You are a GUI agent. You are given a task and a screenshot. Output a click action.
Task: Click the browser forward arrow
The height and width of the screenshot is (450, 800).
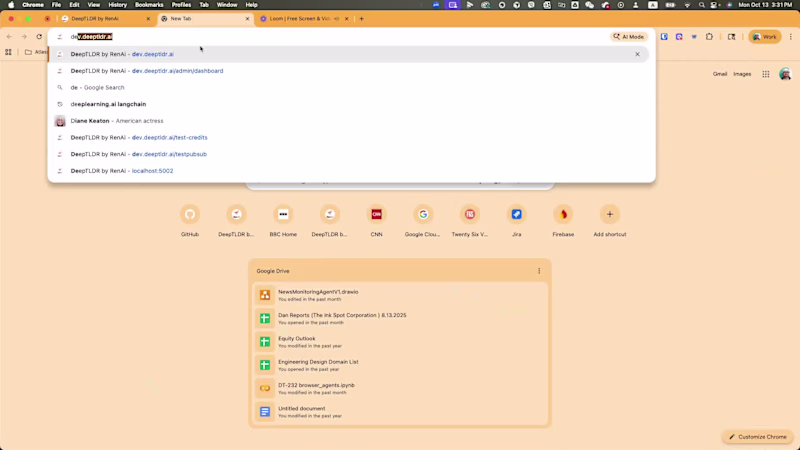[x=23, y=37]
